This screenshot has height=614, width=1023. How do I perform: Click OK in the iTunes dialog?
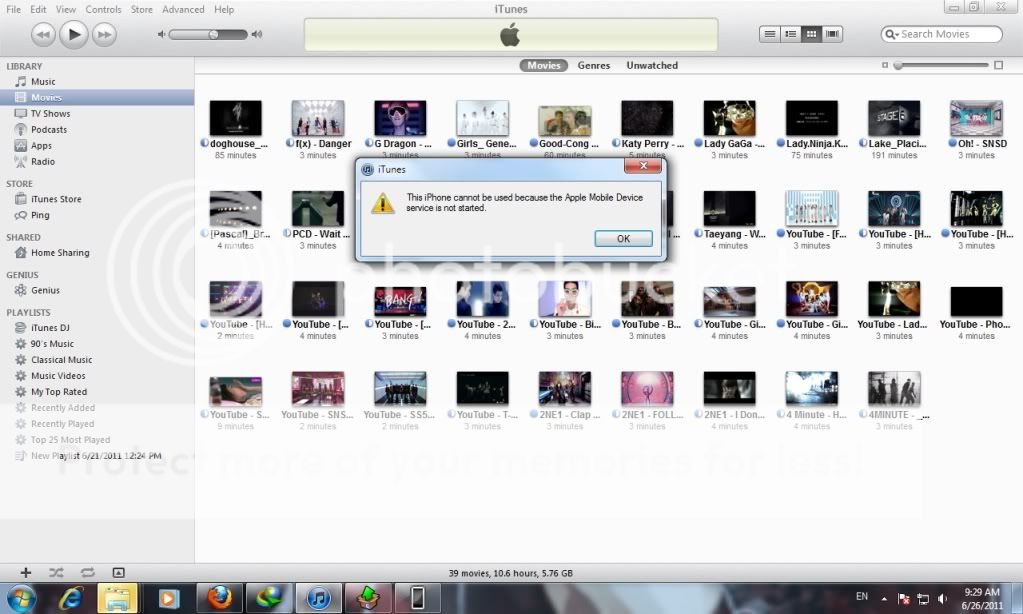(x=623, y=239)
